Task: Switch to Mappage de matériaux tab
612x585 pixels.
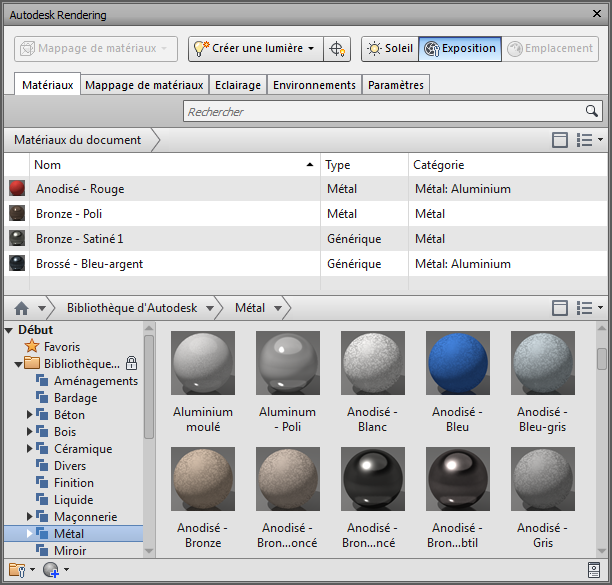Action: (144, 85)
